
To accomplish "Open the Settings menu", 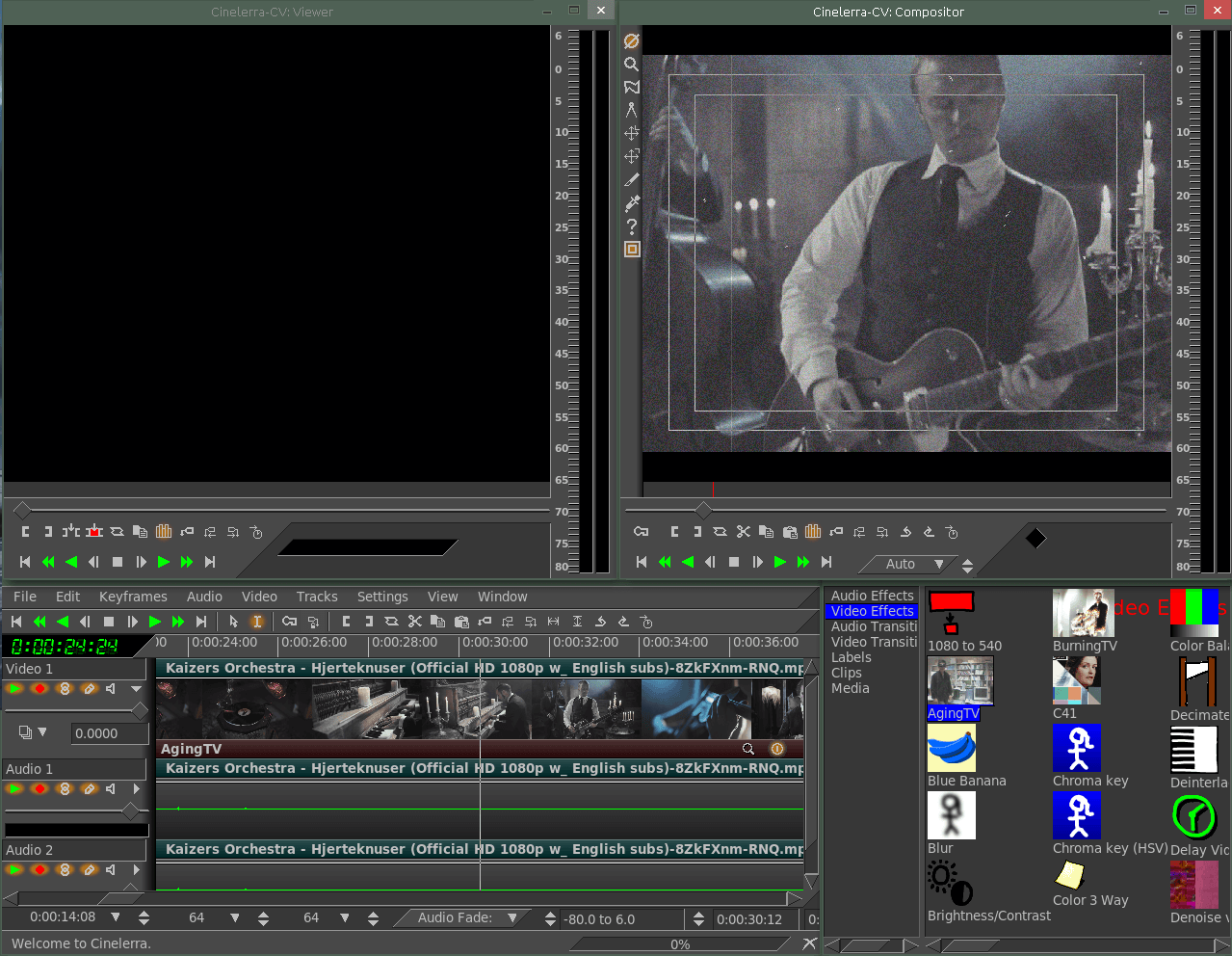I will click(382, 597).
